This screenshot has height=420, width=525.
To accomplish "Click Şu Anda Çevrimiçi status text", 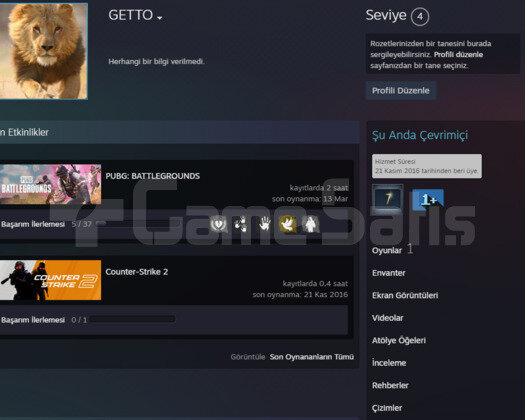I will pos(420,135).
